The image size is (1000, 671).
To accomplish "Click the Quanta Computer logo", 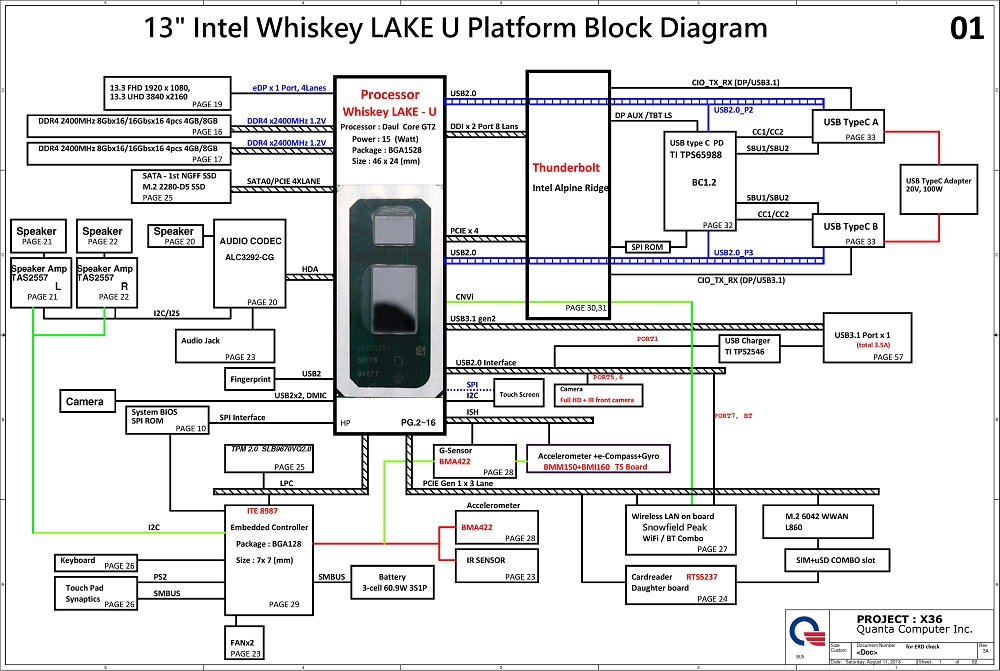I will pyautogui.click(x=806, y=632).
